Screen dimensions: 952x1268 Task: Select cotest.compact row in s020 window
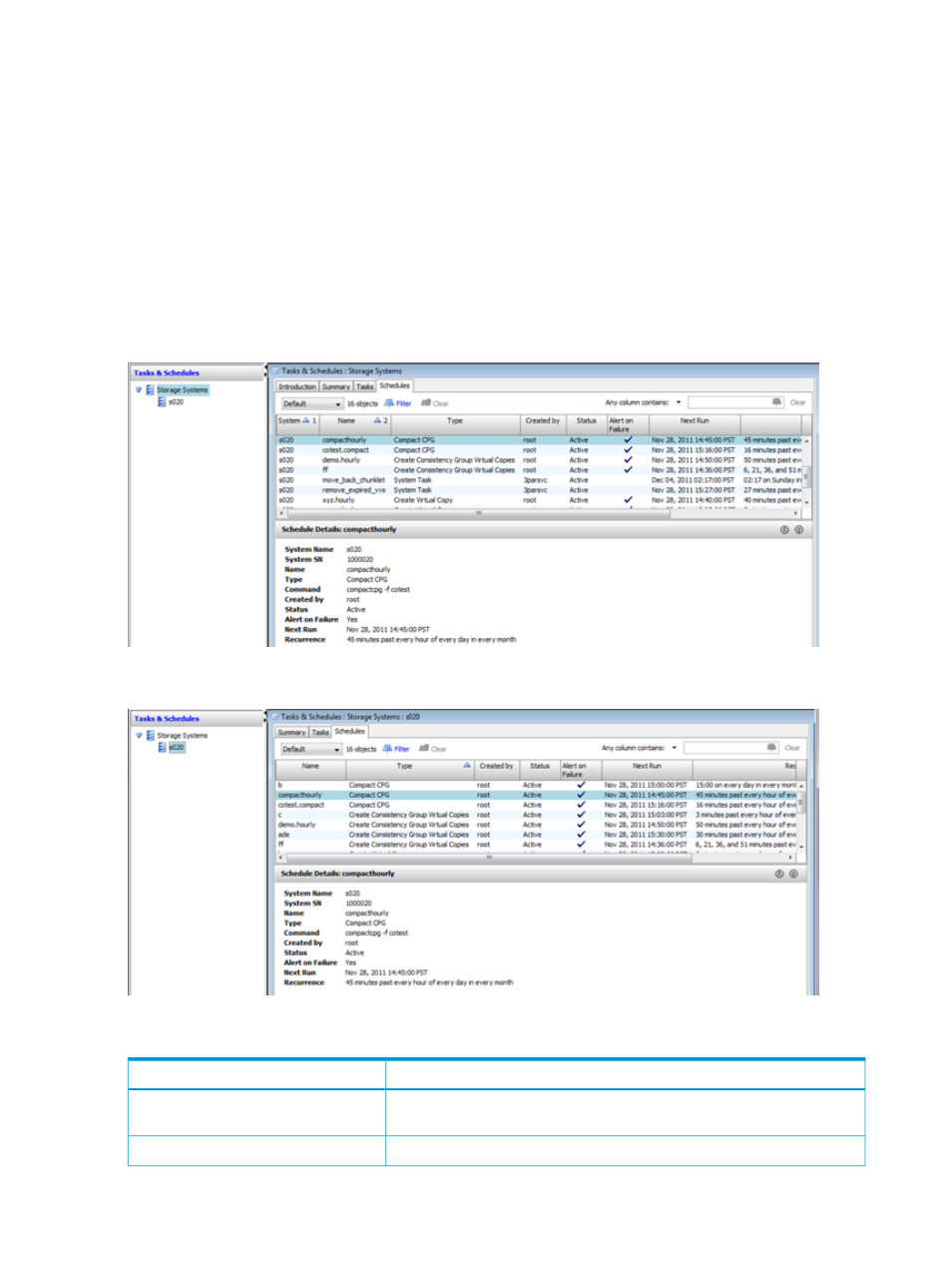537,805
